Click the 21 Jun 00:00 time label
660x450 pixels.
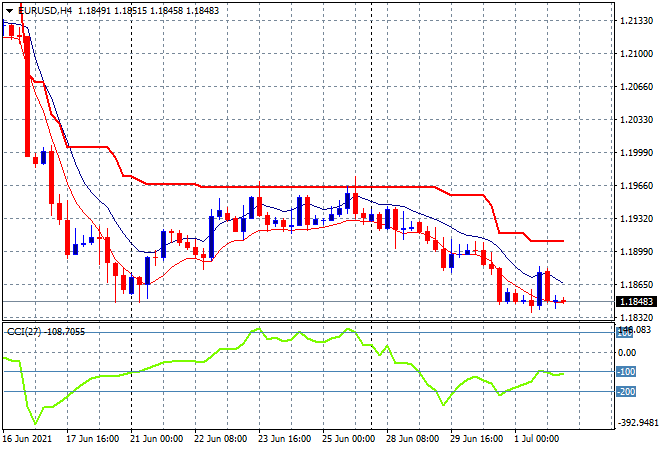click(157, 439)
